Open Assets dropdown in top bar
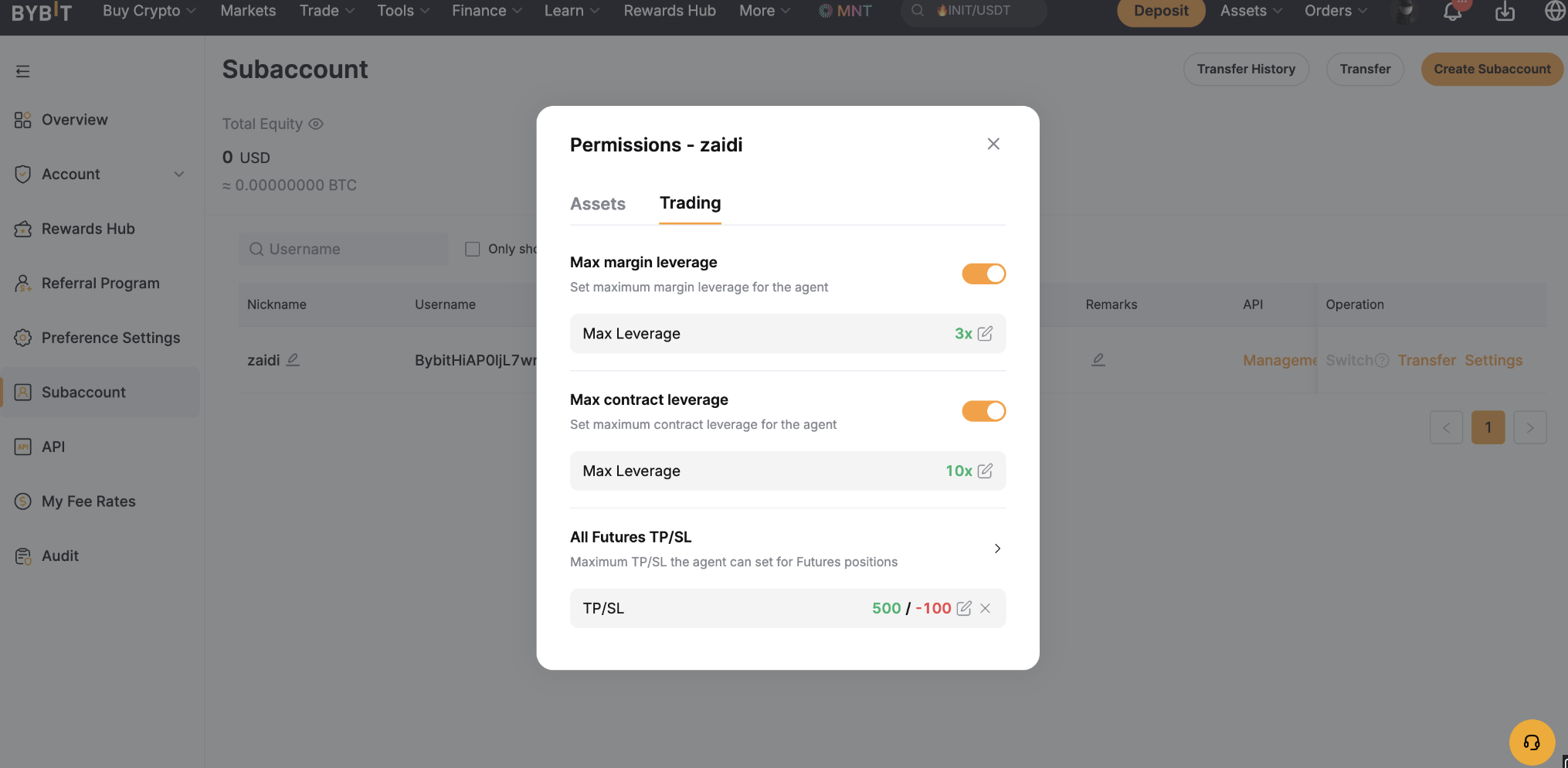The width and height of the screenshot is (1568, 768). click(x=1251, y=11)
